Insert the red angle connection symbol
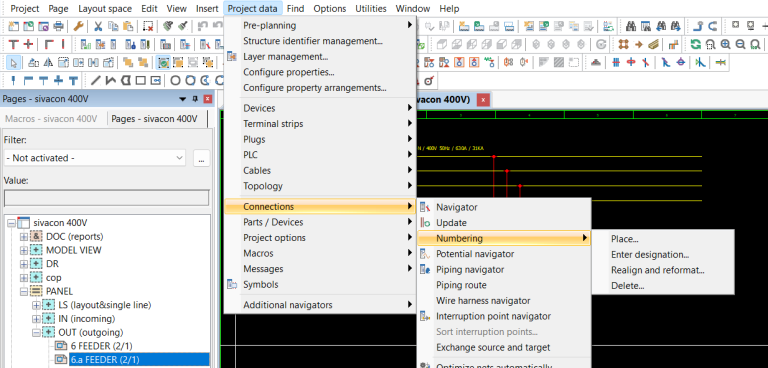 (49, 45)
